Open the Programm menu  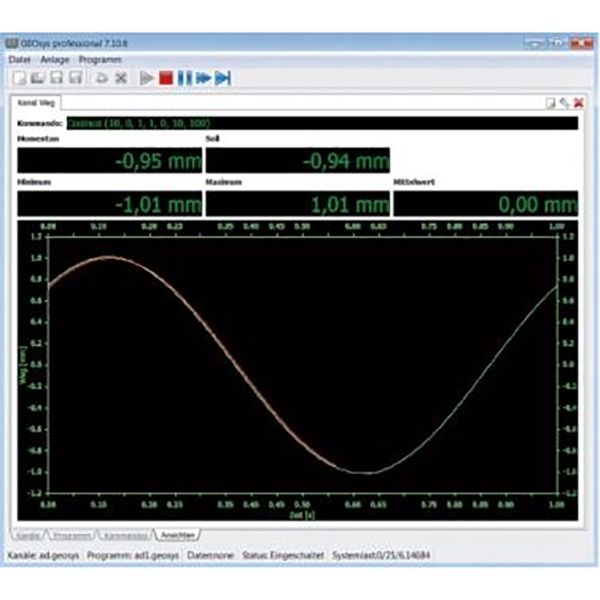(x=99, y=61)
